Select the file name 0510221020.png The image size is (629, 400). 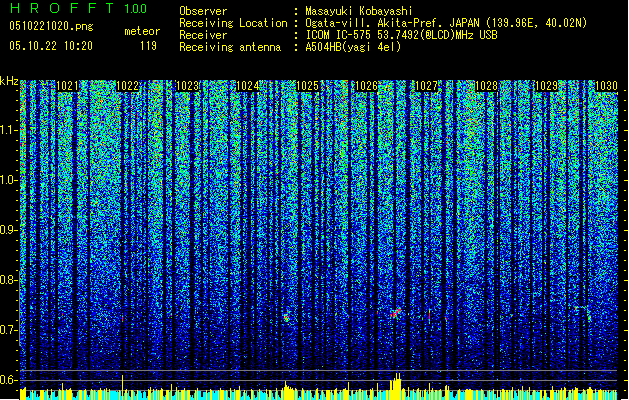pos(51,26)
